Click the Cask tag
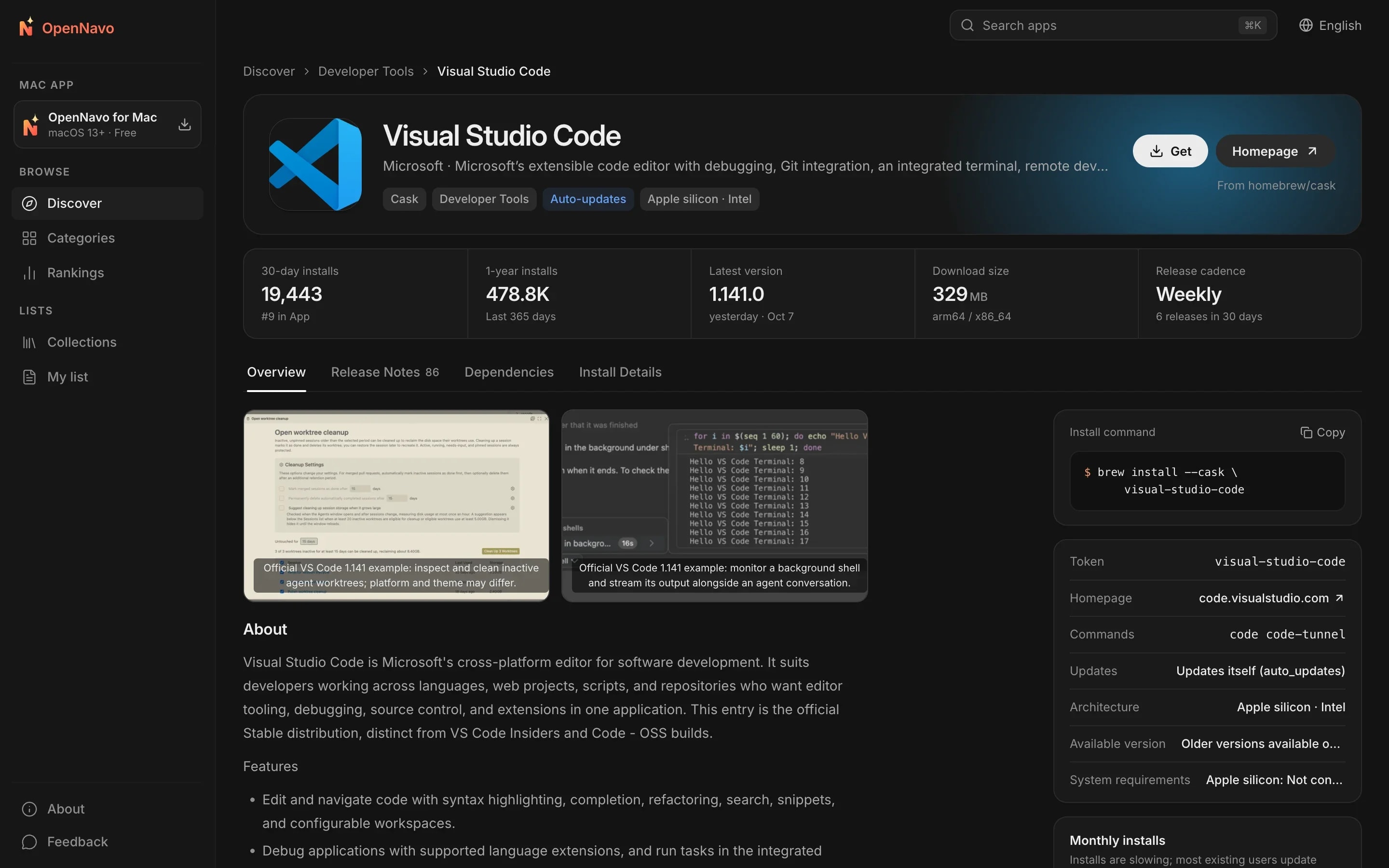1389x868 pixels. [404, 199]
